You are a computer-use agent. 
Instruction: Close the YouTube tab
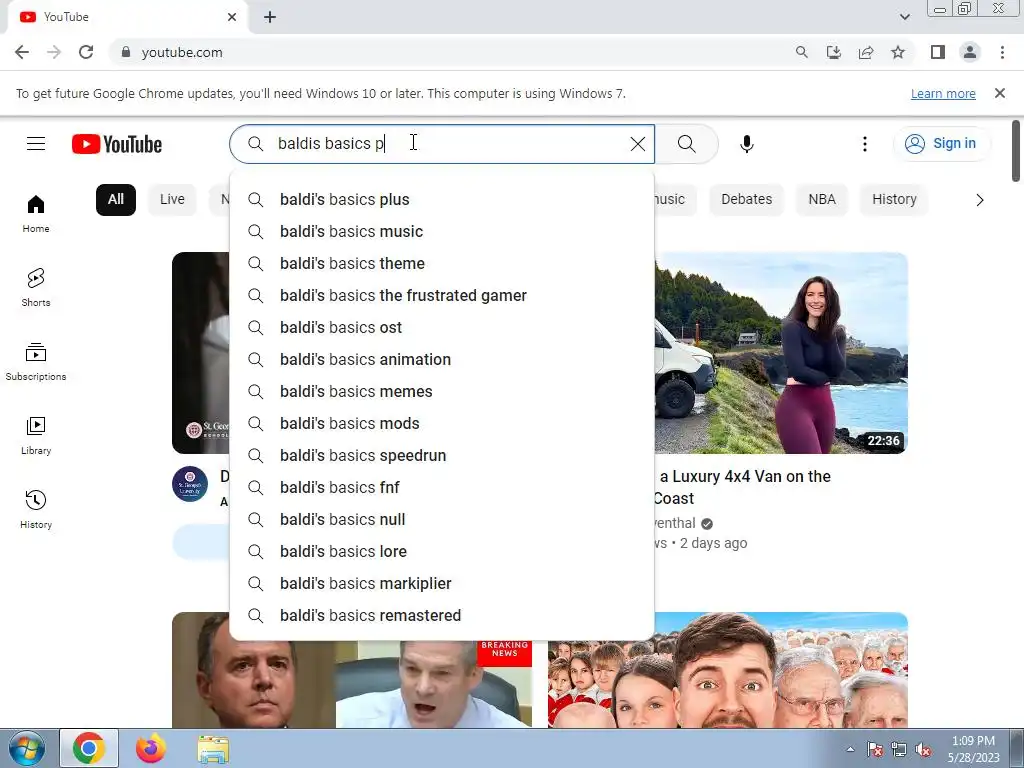coord(232,17)
